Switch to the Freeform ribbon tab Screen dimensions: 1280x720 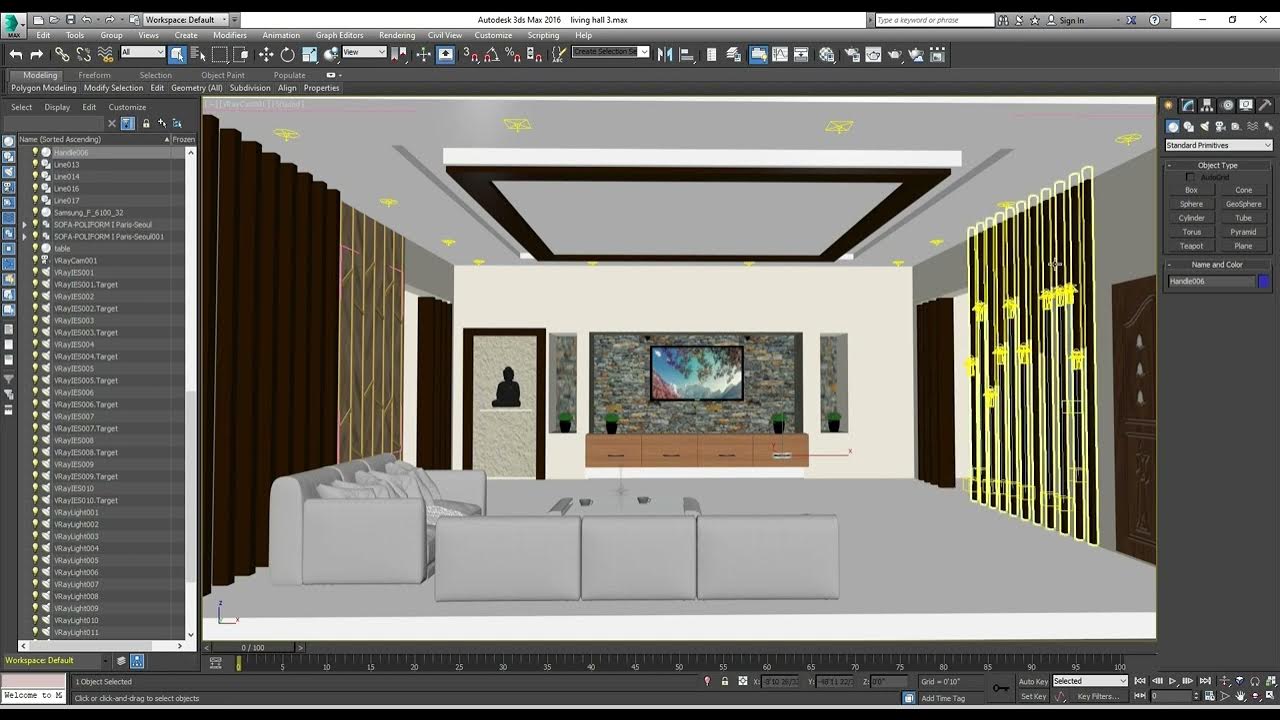[x=95, y=75]
